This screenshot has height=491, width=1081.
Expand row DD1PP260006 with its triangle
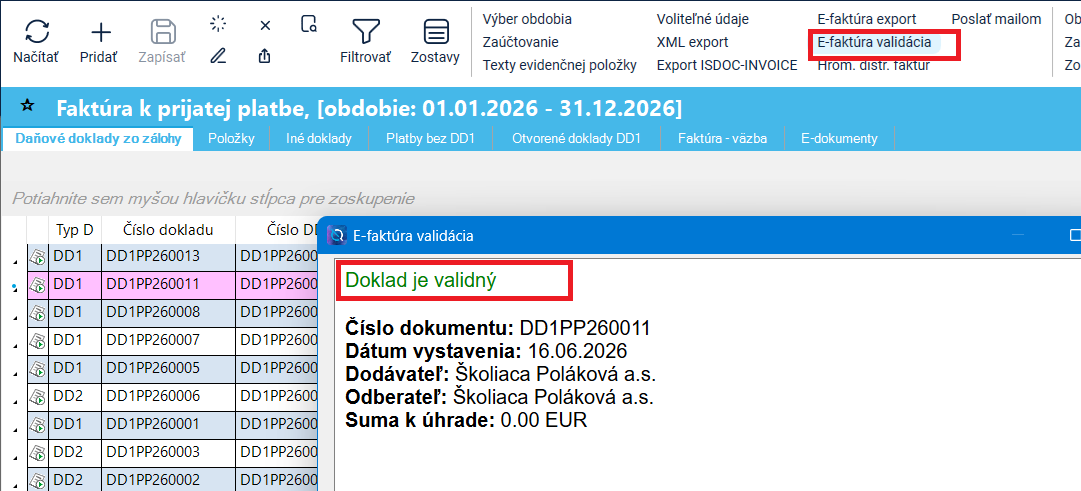coord(14,401)
